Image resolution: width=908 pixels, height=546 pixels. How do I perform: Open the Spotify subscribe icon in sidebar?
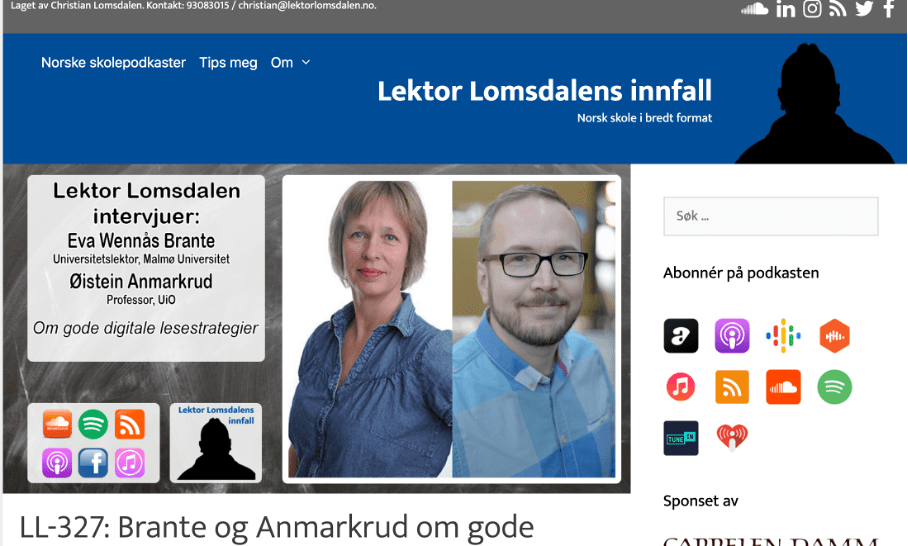834,387
